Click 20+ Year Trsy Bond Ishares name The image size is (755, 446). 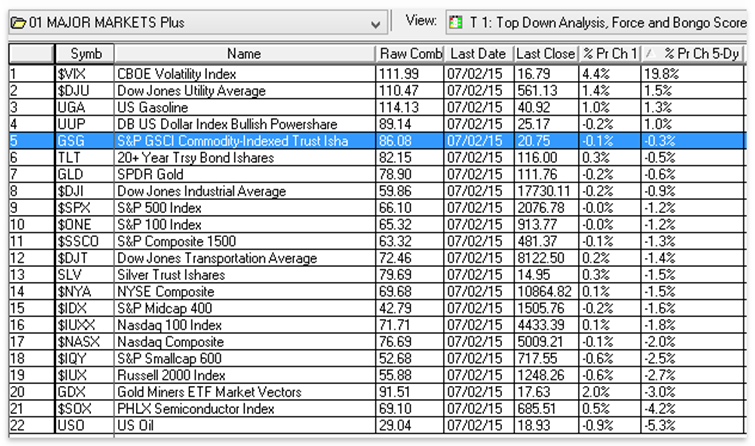(x=195, y=157)
